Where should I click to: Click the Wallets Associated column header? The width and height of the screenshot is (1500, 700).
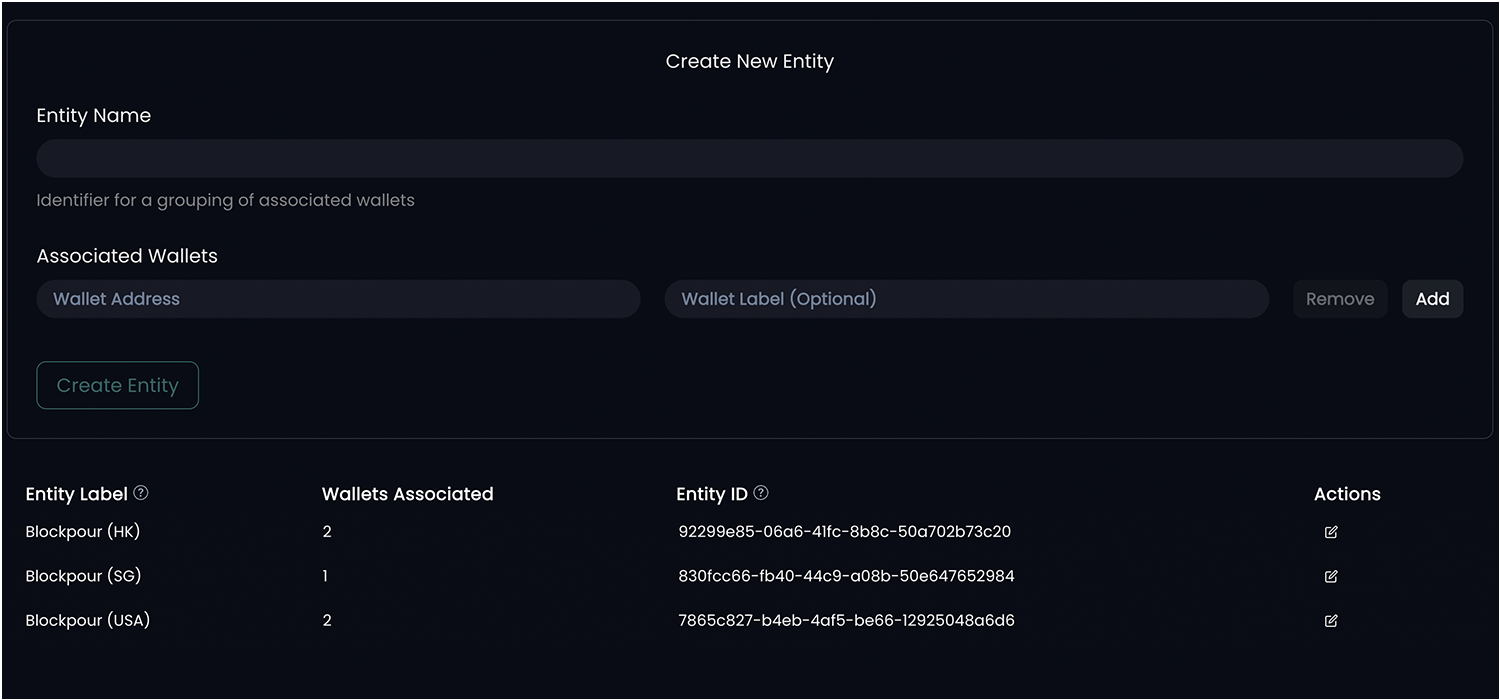click(408, 494)
